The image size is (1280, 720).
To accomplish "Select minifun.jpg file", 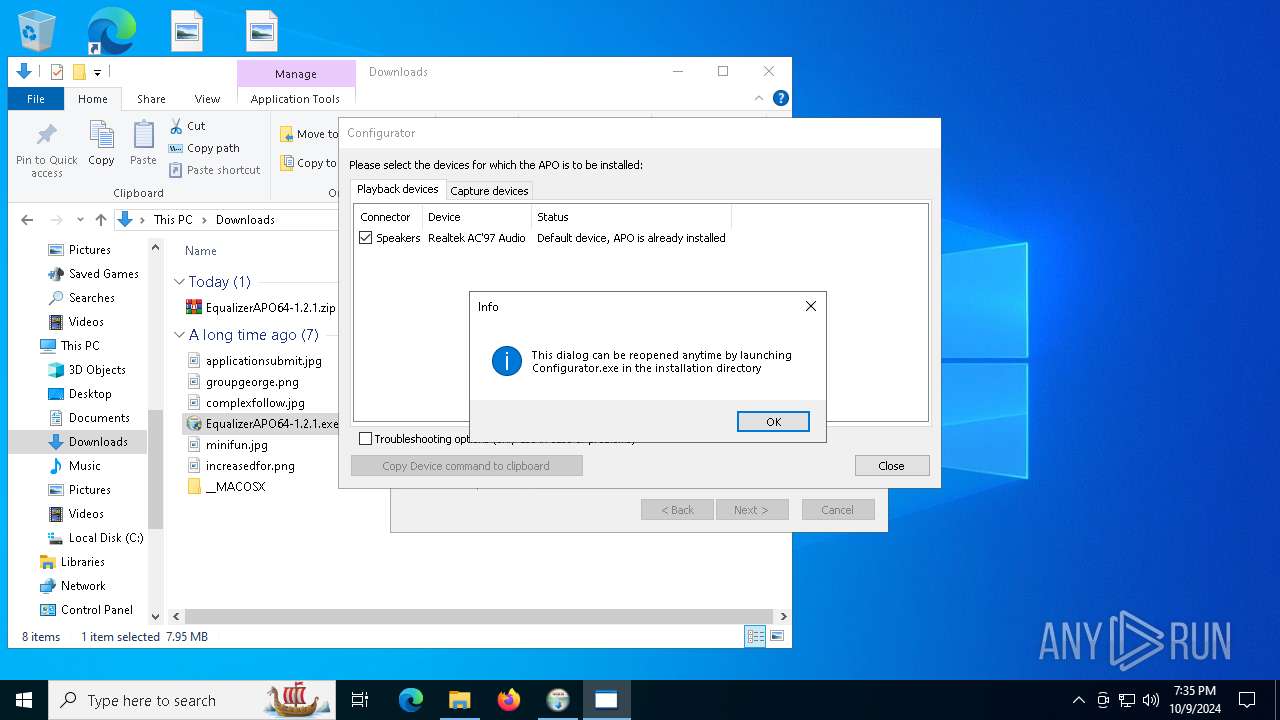I will tap(227, 445).
